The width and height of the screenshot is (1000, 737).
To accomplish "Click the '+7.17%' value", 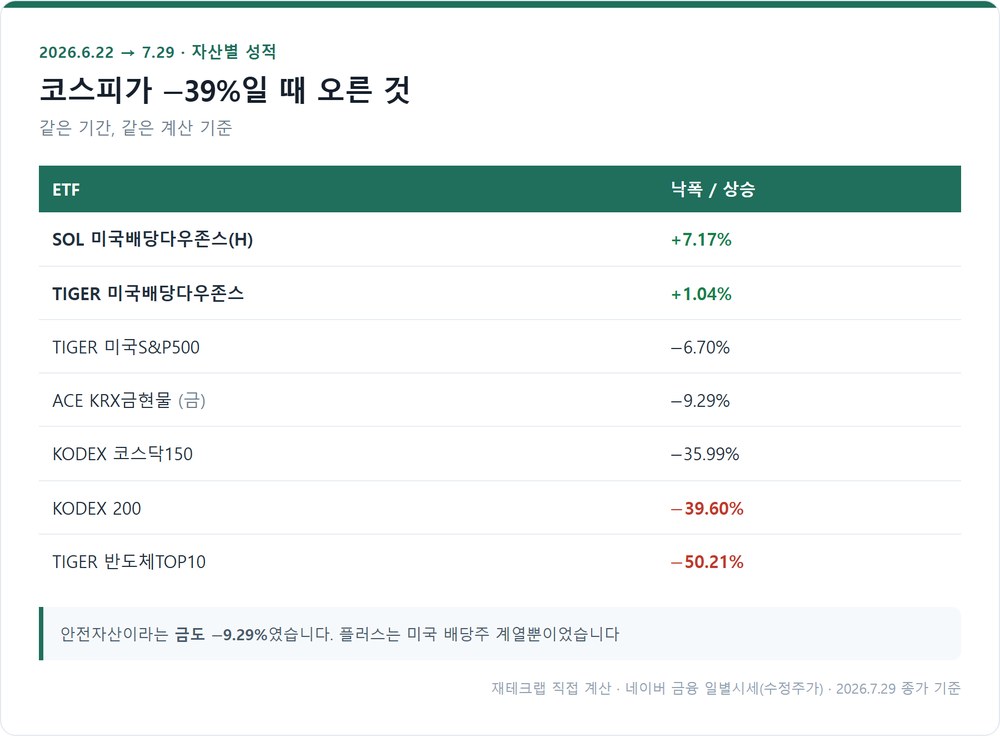I will (701, 240).
